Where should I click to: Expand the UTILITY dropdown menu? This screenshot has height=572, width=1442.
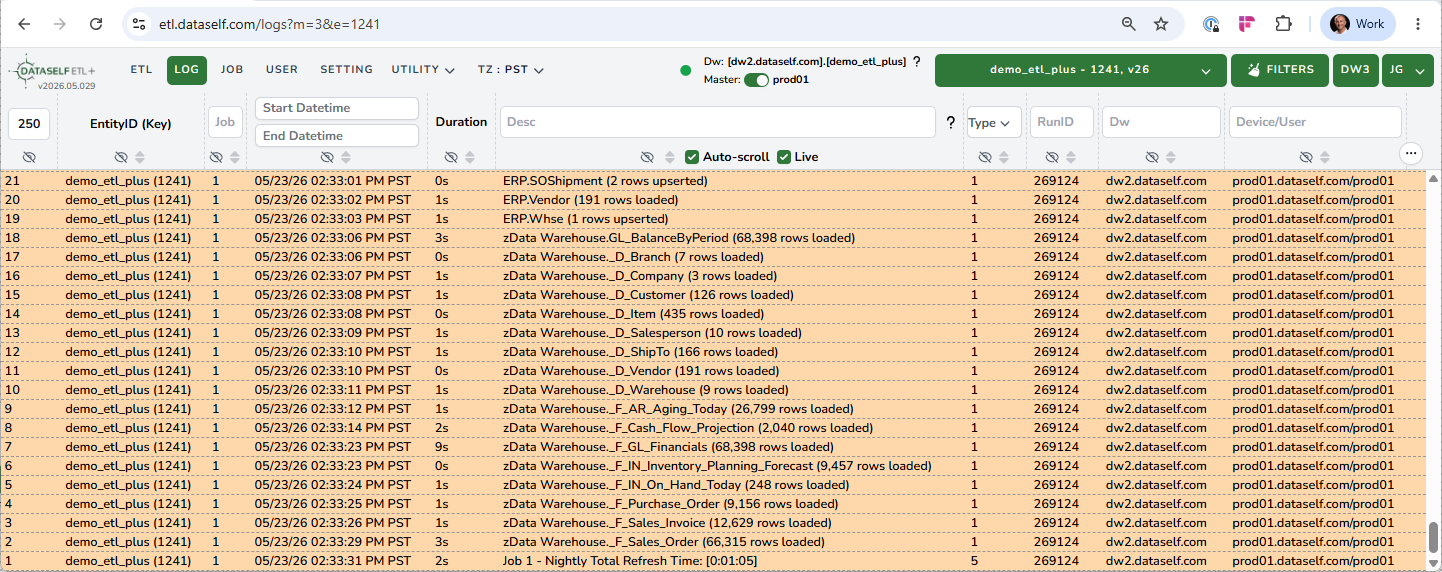[x=423, y=70]
